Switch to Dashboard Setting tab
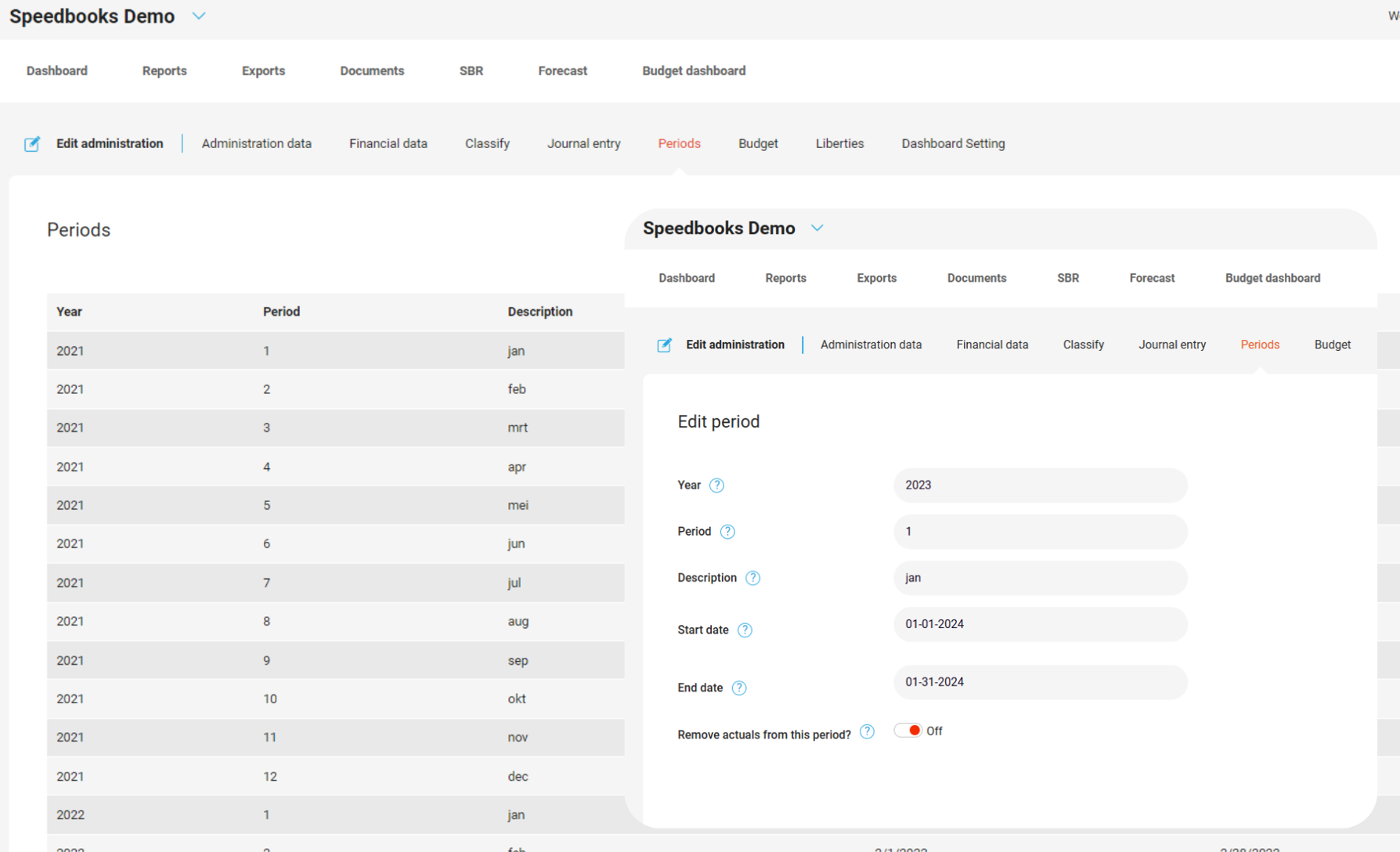Viewport: 1400px width, 852px height. [x=953, y=143]
